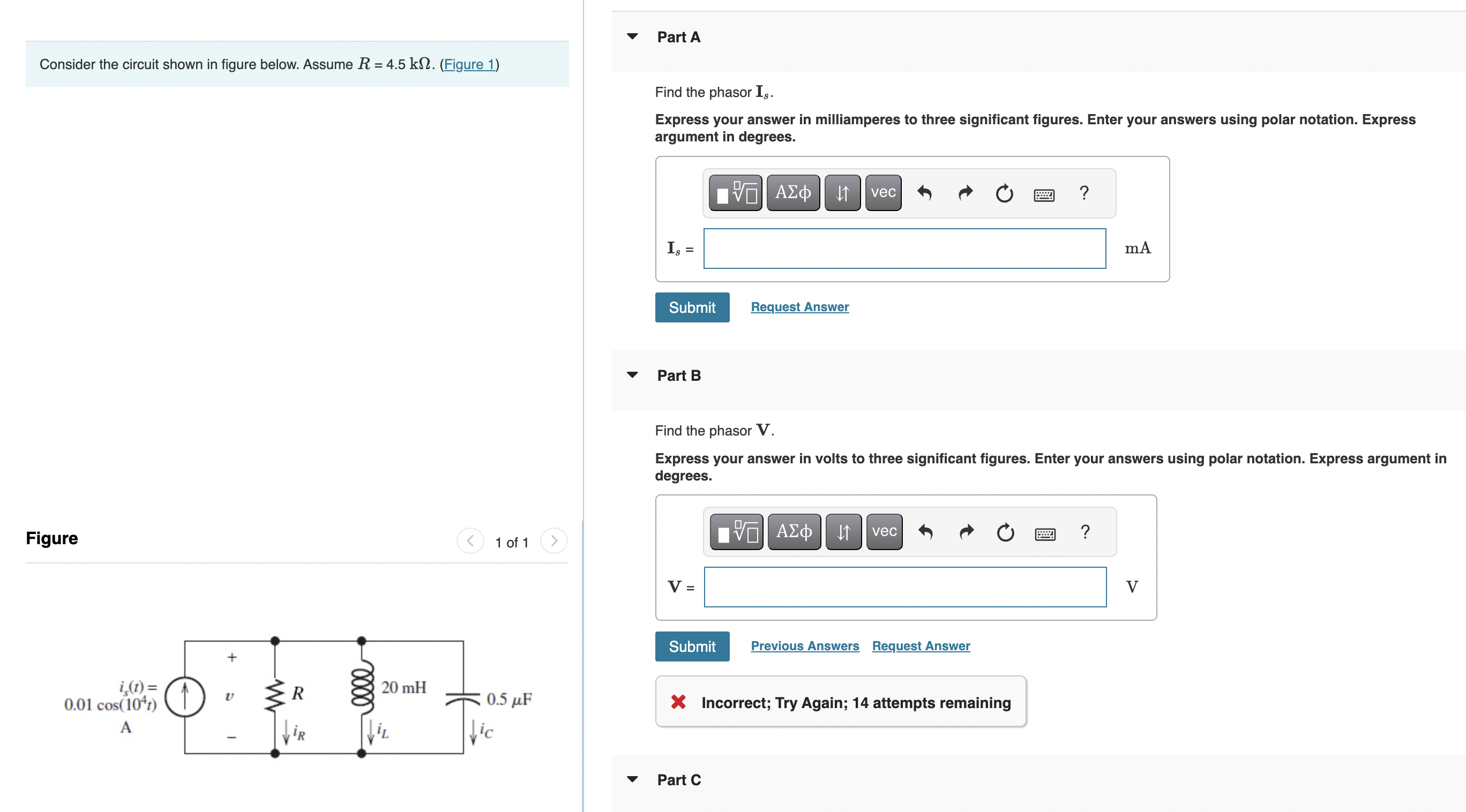The image size is (1466, 812).
Task: Open the Greek symbols palette in Part A
Action: pos(794,192)
